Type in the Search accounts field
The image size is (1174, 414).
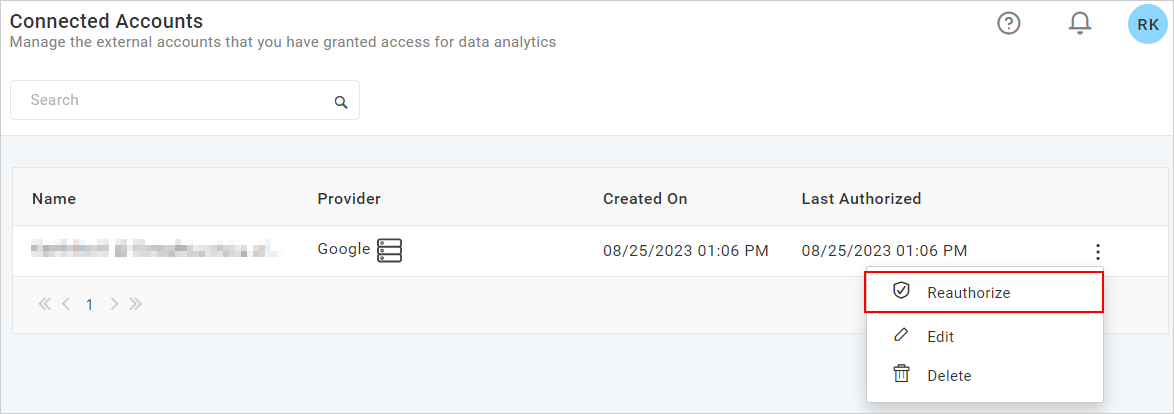[175, 100]
